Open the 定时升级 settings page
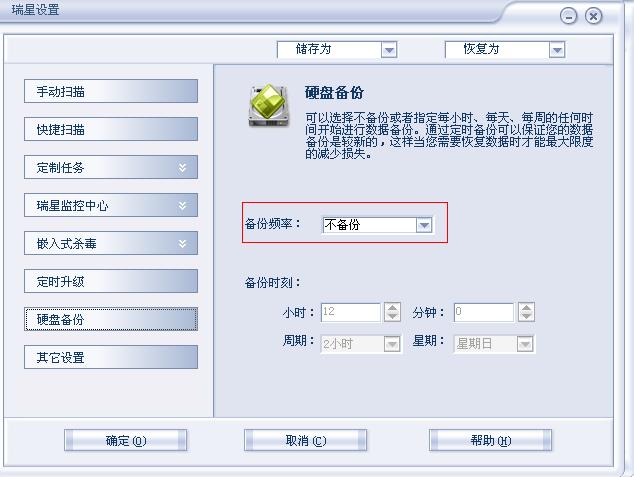634x477 pixels. click(111, 281)
